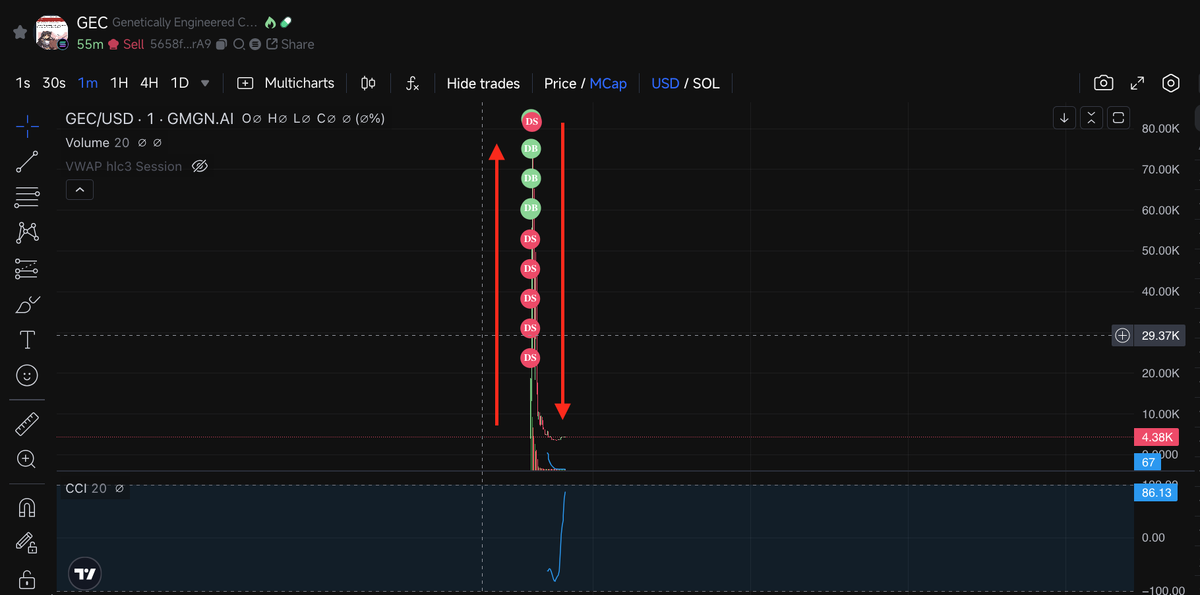Viewport: 1200px width, 595px height.
Task: Switch chart interval to 30s
Action: pos(54,83)
